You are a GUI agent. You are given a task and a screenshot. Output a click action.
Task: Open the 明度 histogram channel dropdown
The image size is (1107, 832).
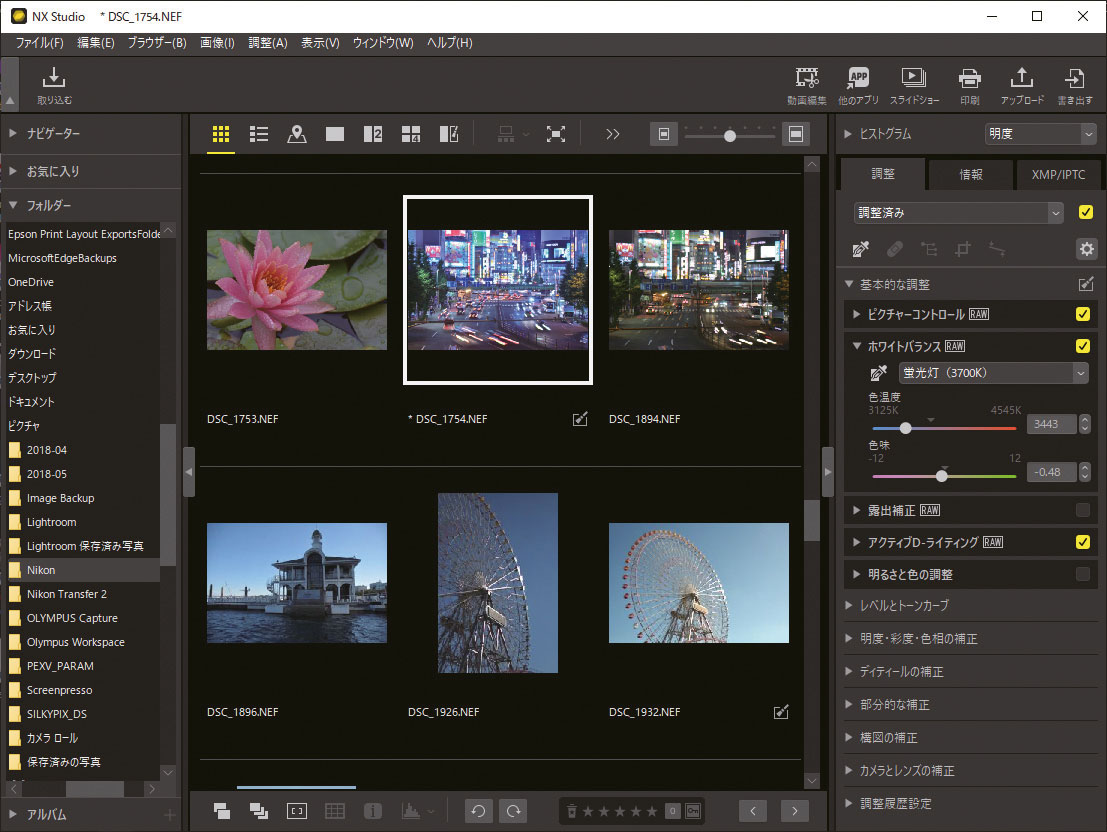tap(1040, 133)
